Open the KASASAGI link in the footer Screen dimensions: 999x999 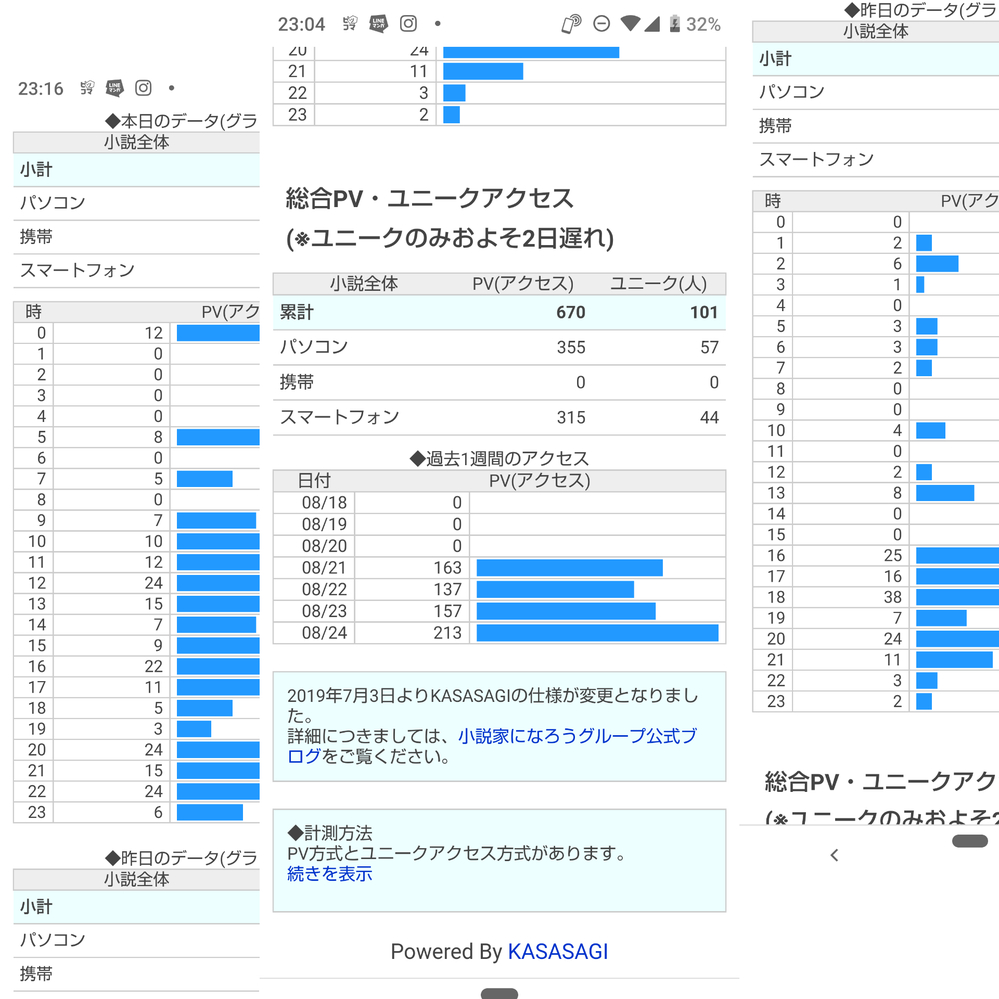(557, 952)
